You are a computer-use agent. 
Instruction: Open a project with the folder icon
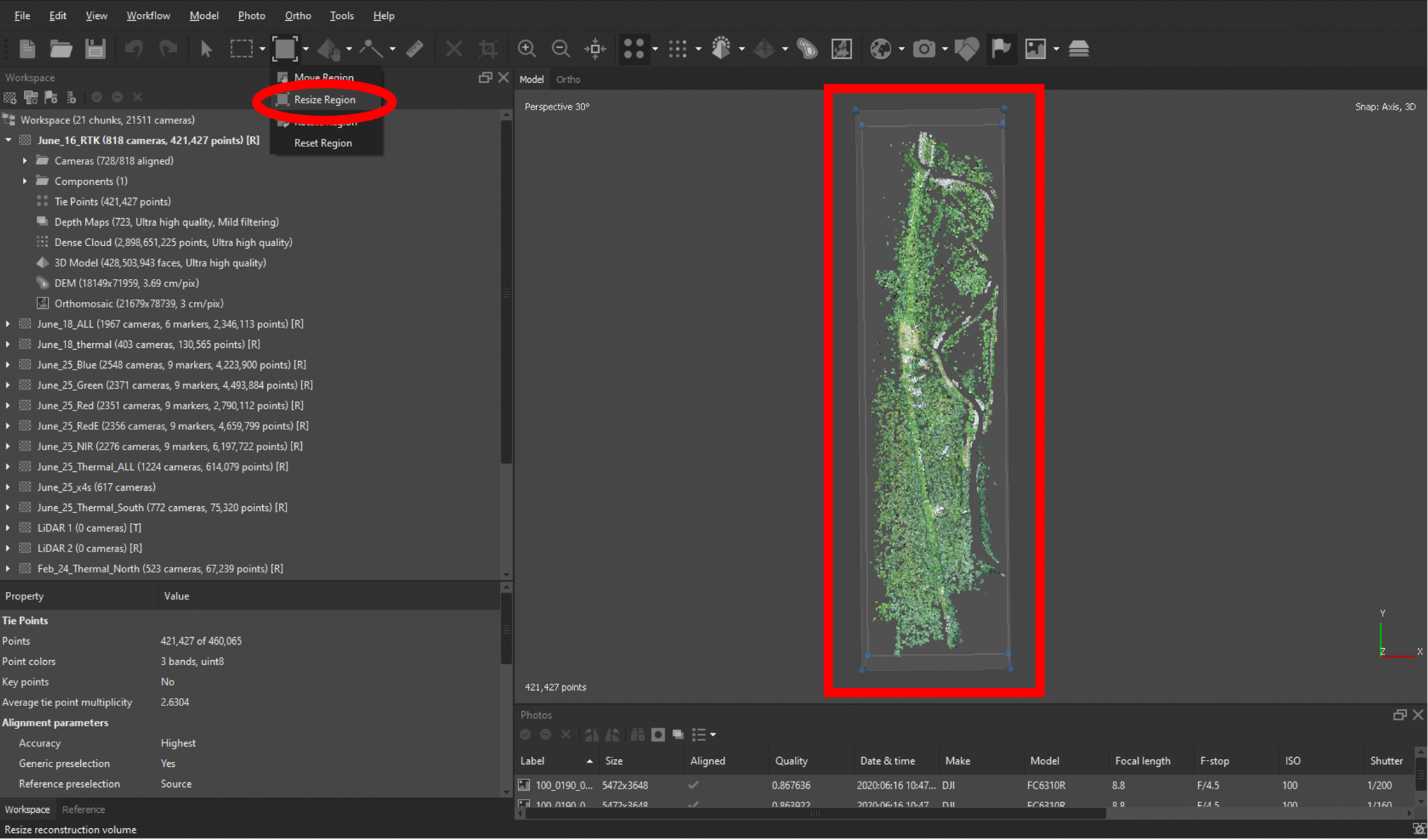(x=61, y=49)
